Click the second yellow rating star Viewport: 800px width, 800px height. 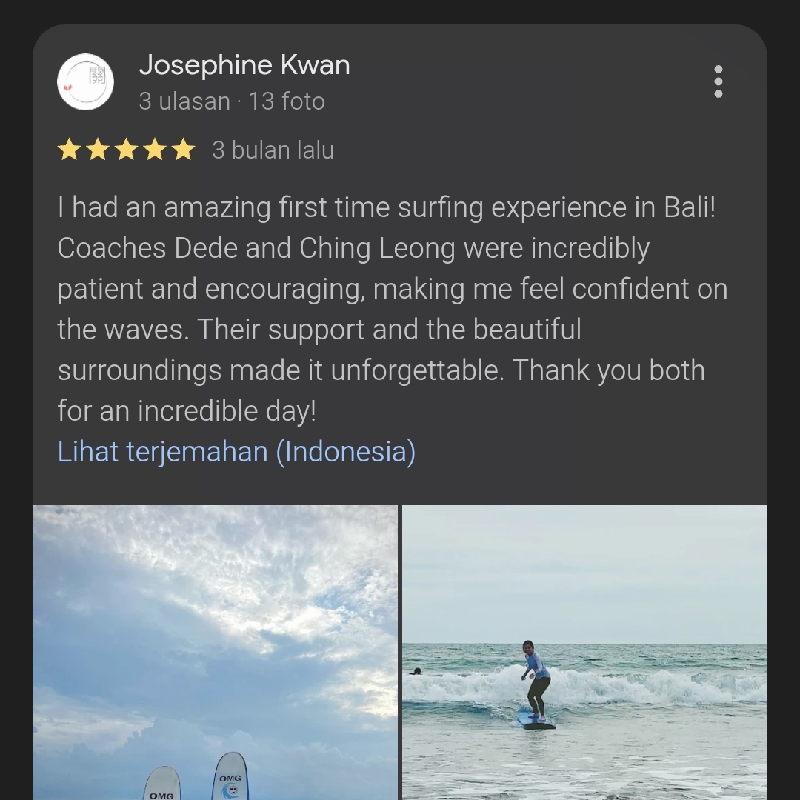pos(98,150)
